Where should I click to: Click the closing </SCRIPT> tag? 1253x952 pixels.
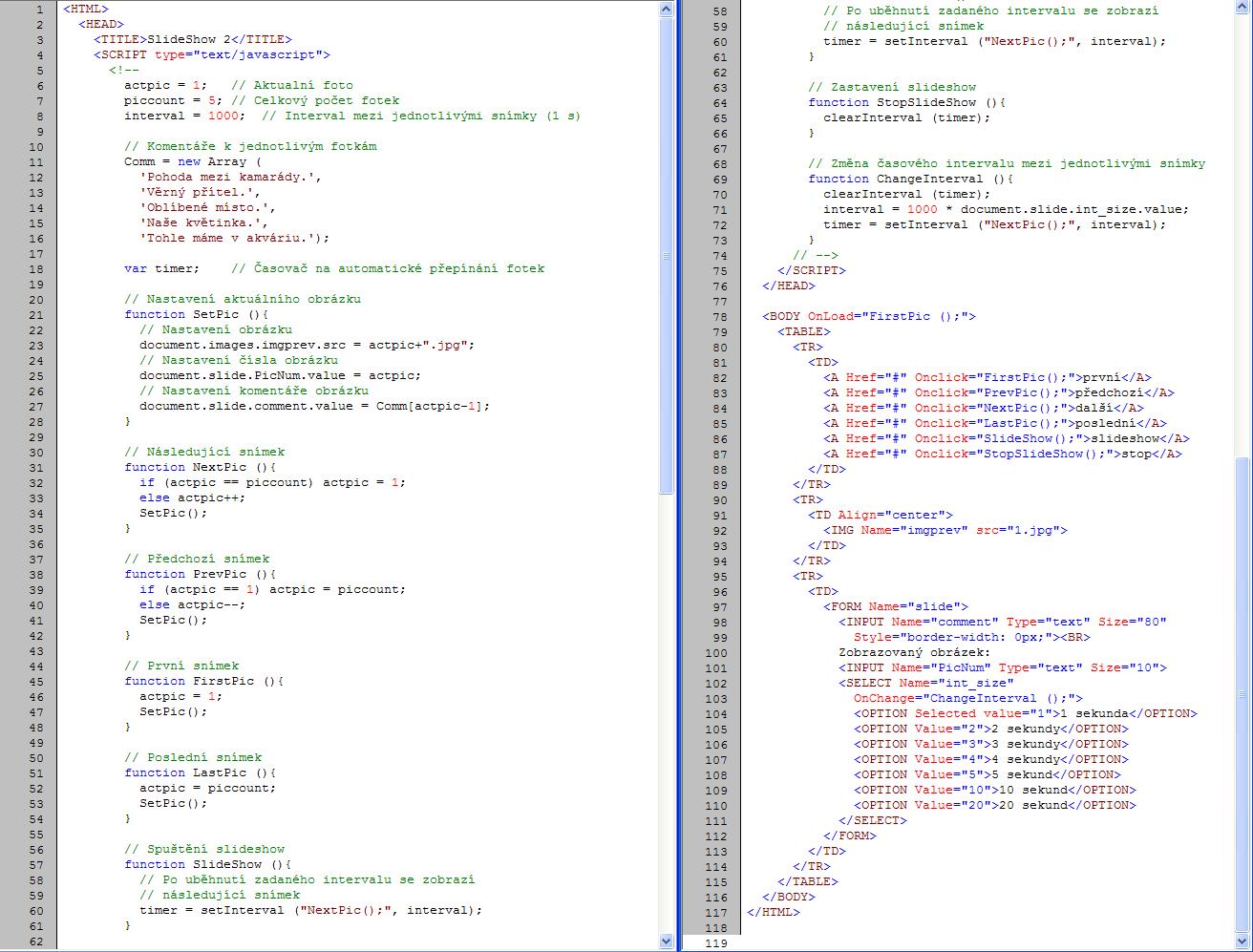point(812,270)
